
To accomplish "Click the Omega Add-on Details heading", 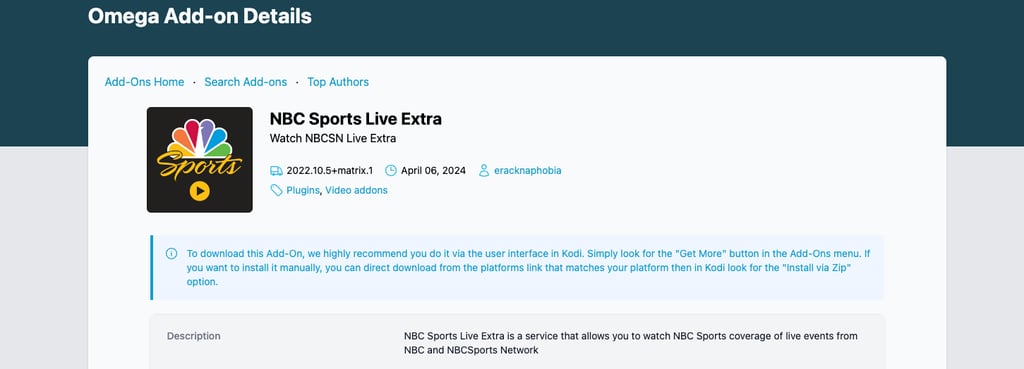I will coord(200,16).
